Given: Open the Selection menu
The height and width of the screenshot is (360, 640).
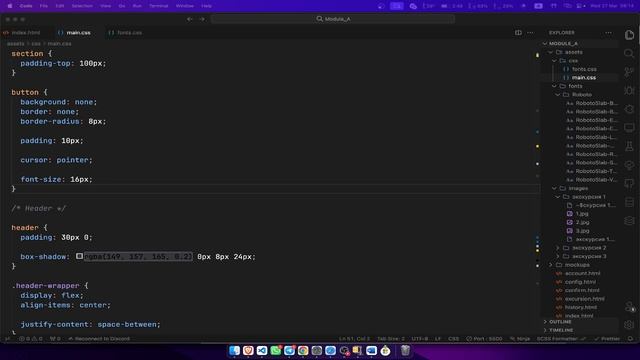Looking at the screenshot, I should [82, 6].
